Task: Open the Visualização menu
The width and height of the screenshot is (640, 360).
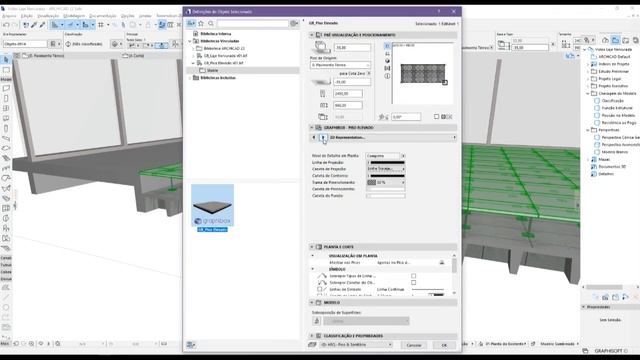Action: [48, 16]
